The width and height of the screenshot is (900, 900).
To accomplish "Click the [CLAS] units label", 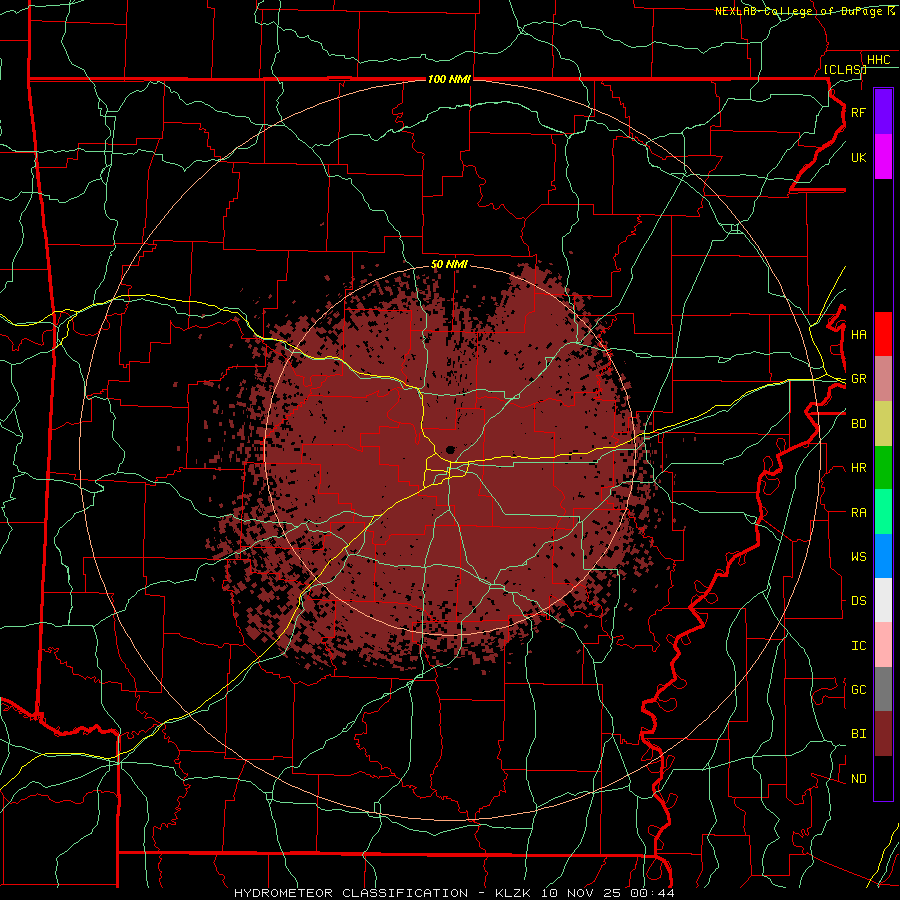I will (845, 69).
